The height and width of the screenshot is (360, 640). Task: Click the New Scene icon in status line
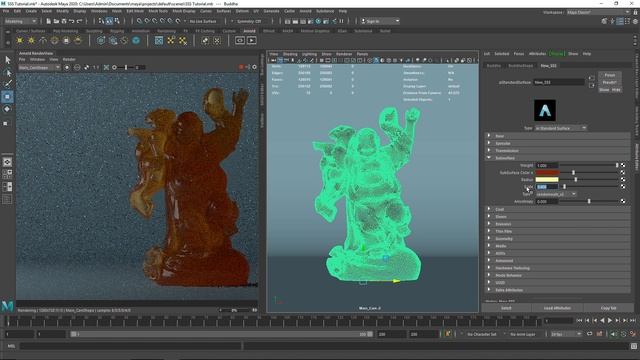pyautogui.click(x=49, y=21)
